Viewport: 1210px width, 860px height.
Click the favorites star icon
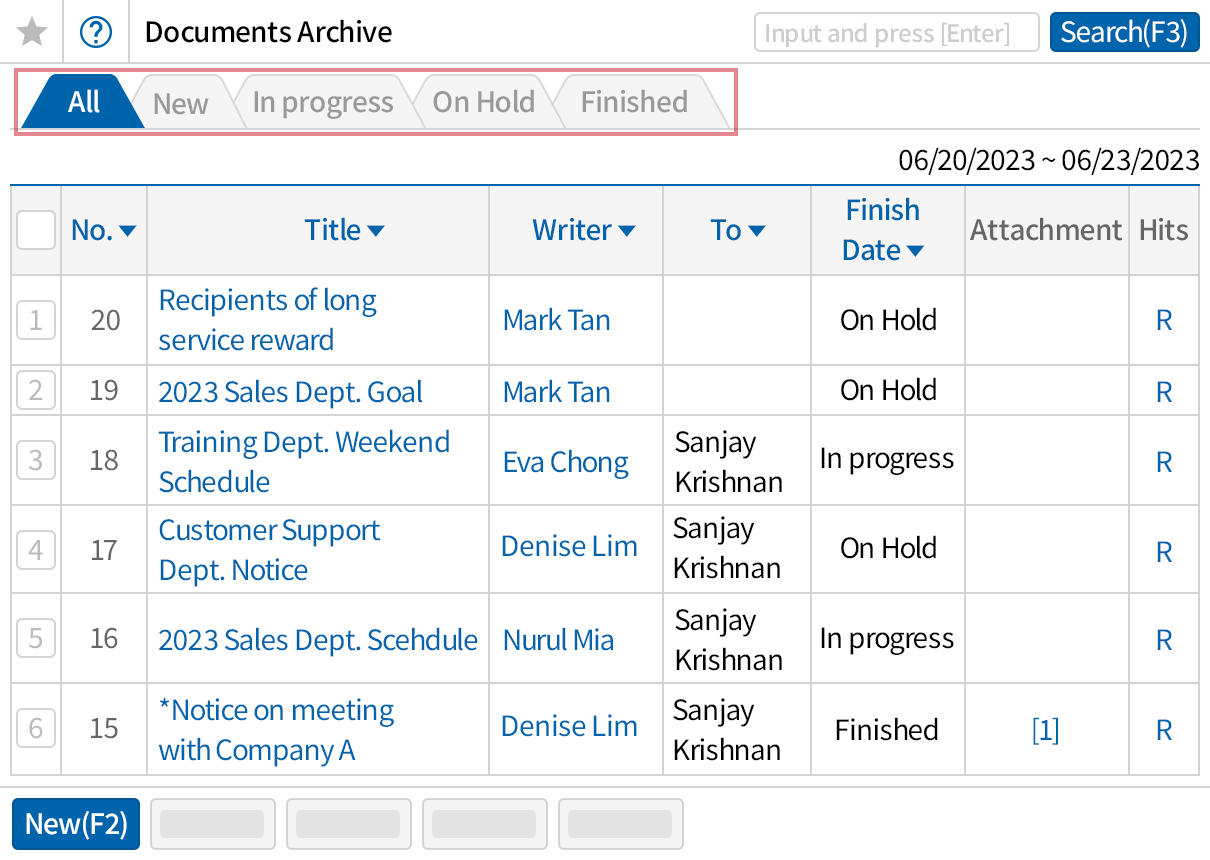point(31,31)
